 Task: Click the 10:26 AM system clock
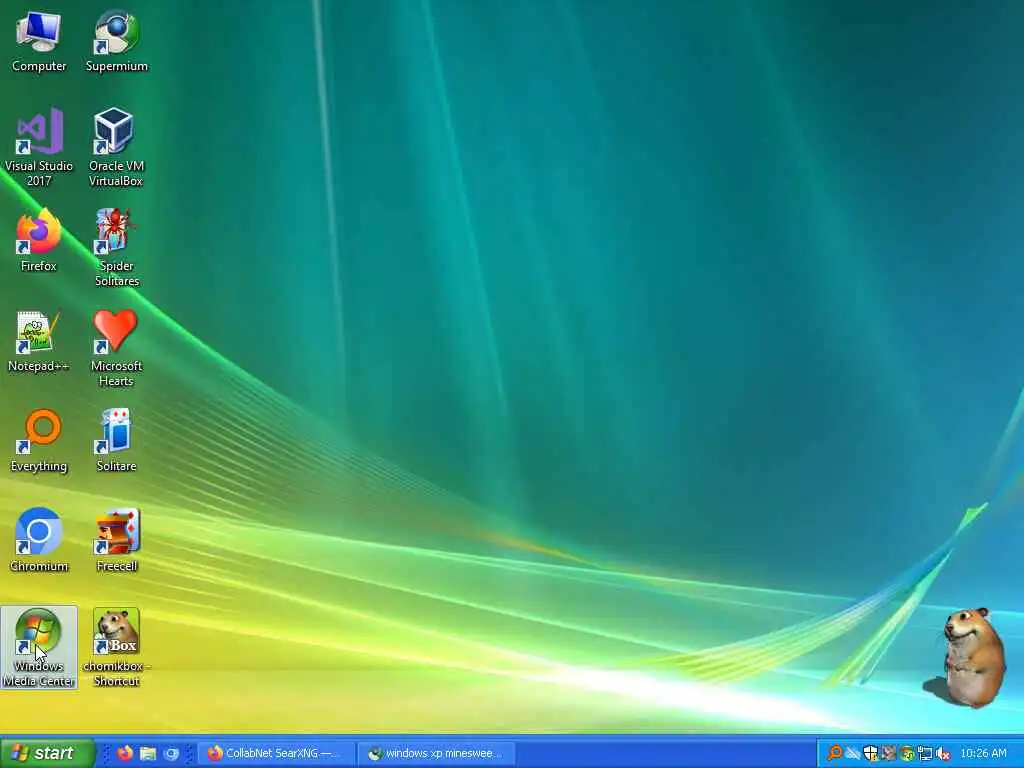(984, 754)
